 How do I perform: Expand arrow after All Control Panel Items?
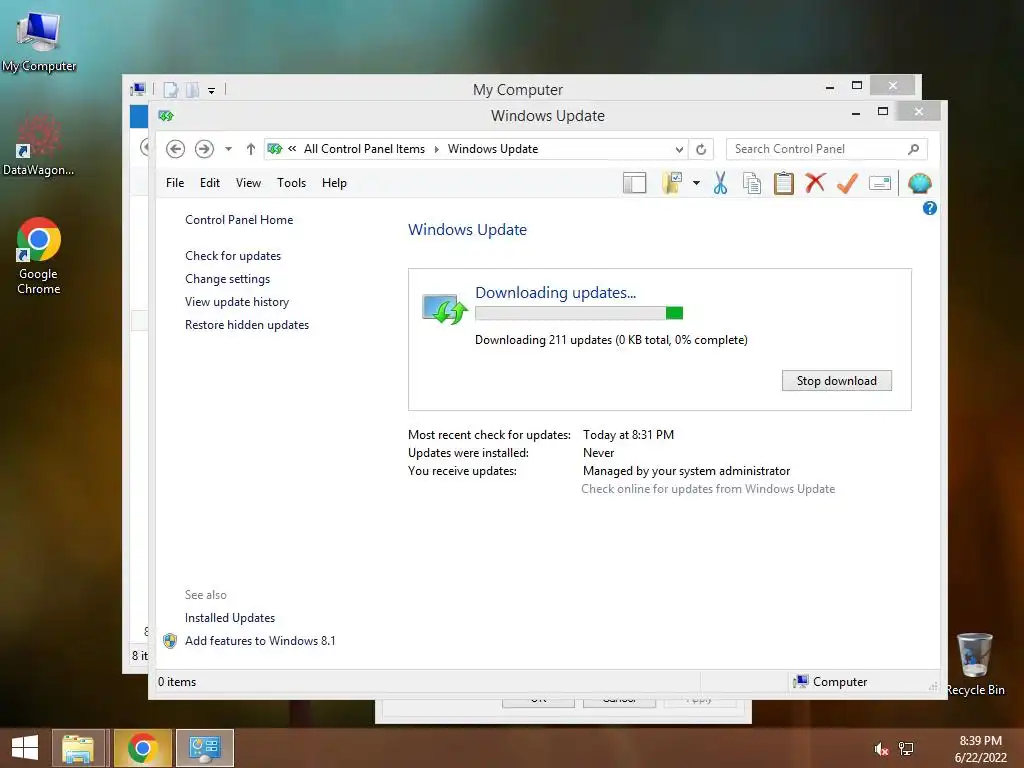[x=436, y=149]
